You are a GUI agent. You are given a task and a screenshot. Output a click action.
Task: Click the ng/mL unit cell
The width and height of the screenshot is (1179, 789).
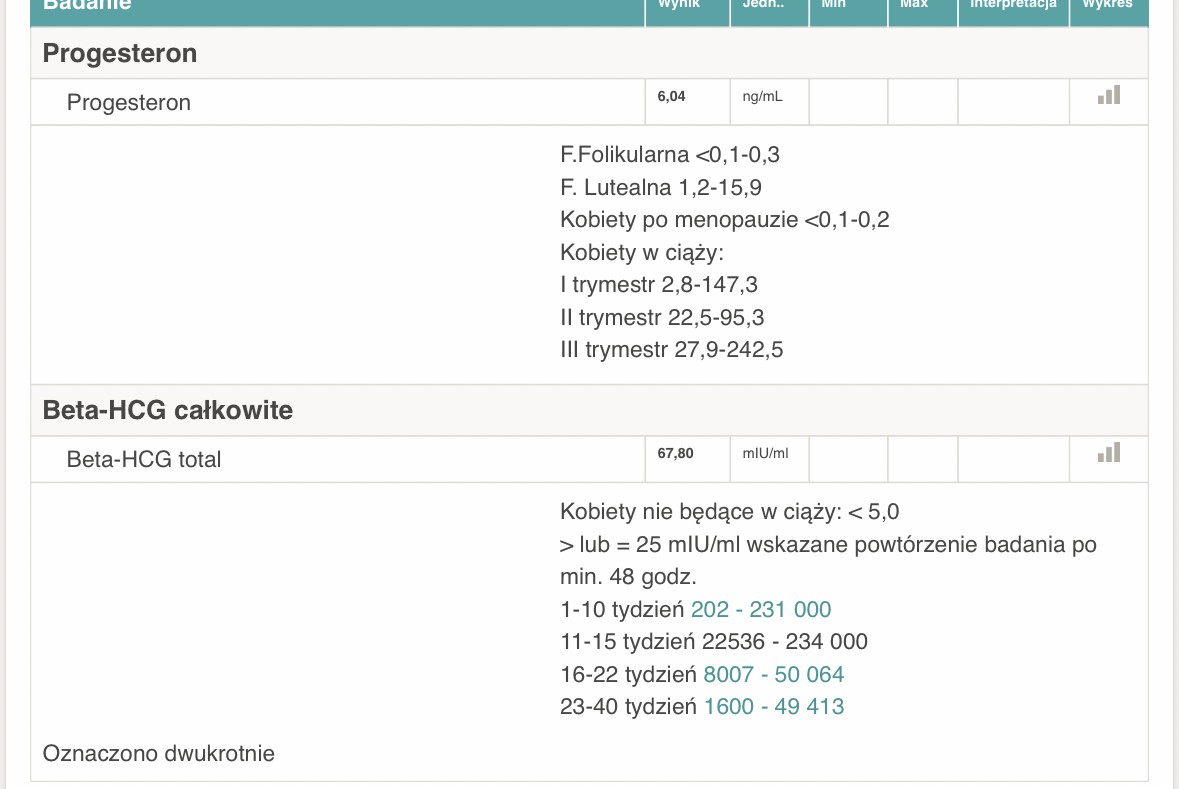pyautogui.click(x=762, y=97)
